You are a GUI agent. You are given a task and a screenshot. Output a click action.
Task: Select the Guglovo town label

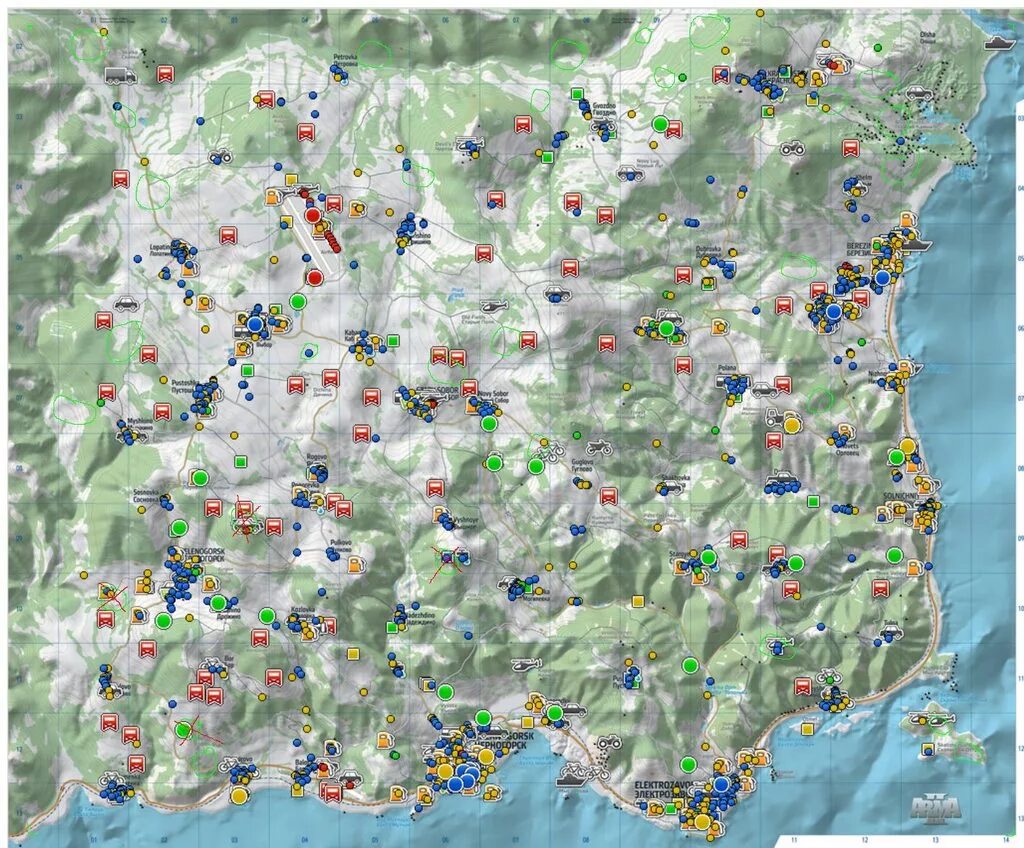click(x=581, y=465)
